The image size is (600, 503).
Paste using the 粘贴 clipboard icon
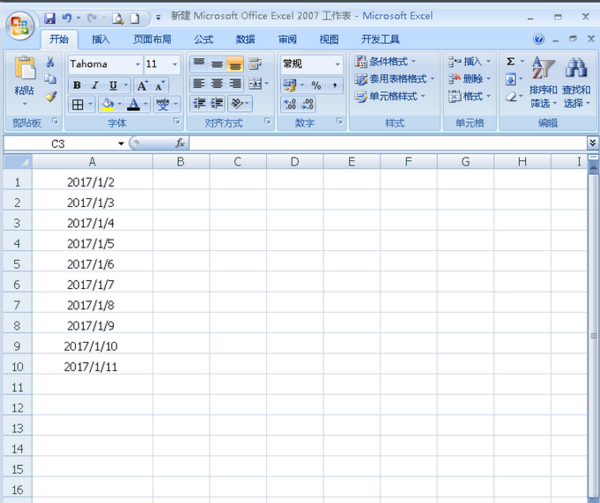point(25,69)
